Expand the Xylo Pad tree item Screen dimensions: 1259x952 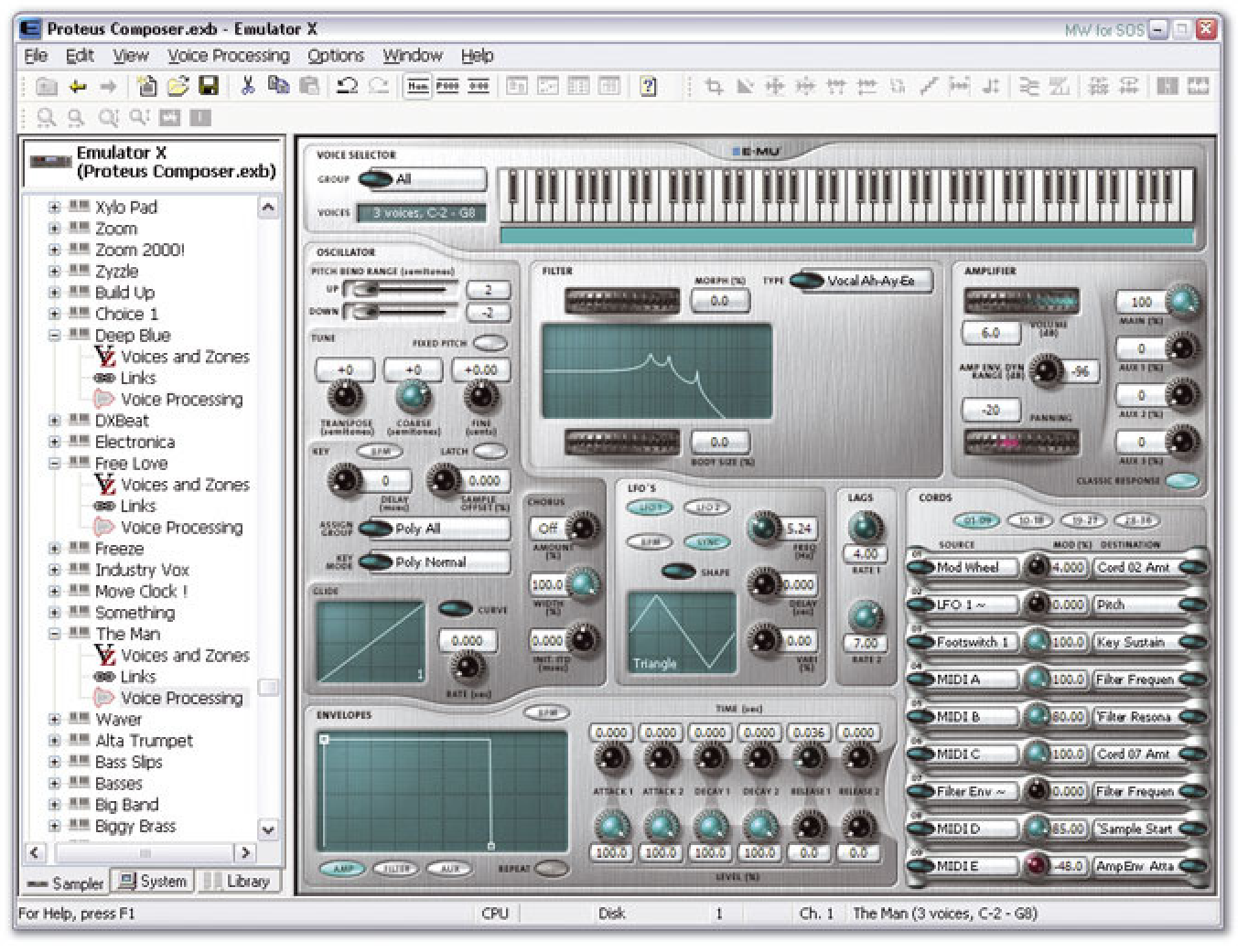(55, 208)
